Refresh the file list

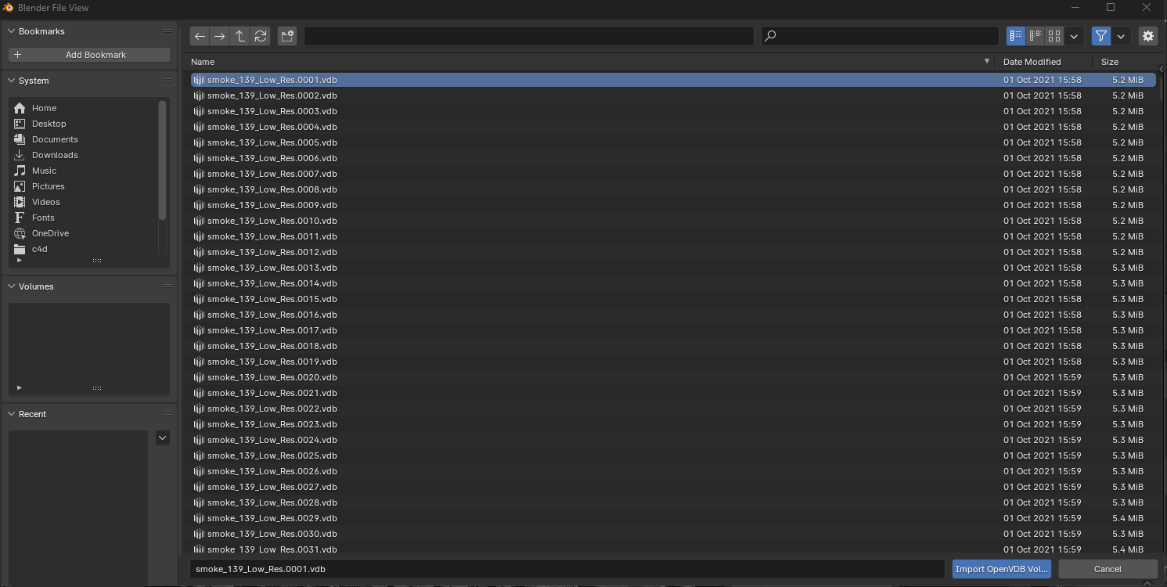(x=260, y=36)
